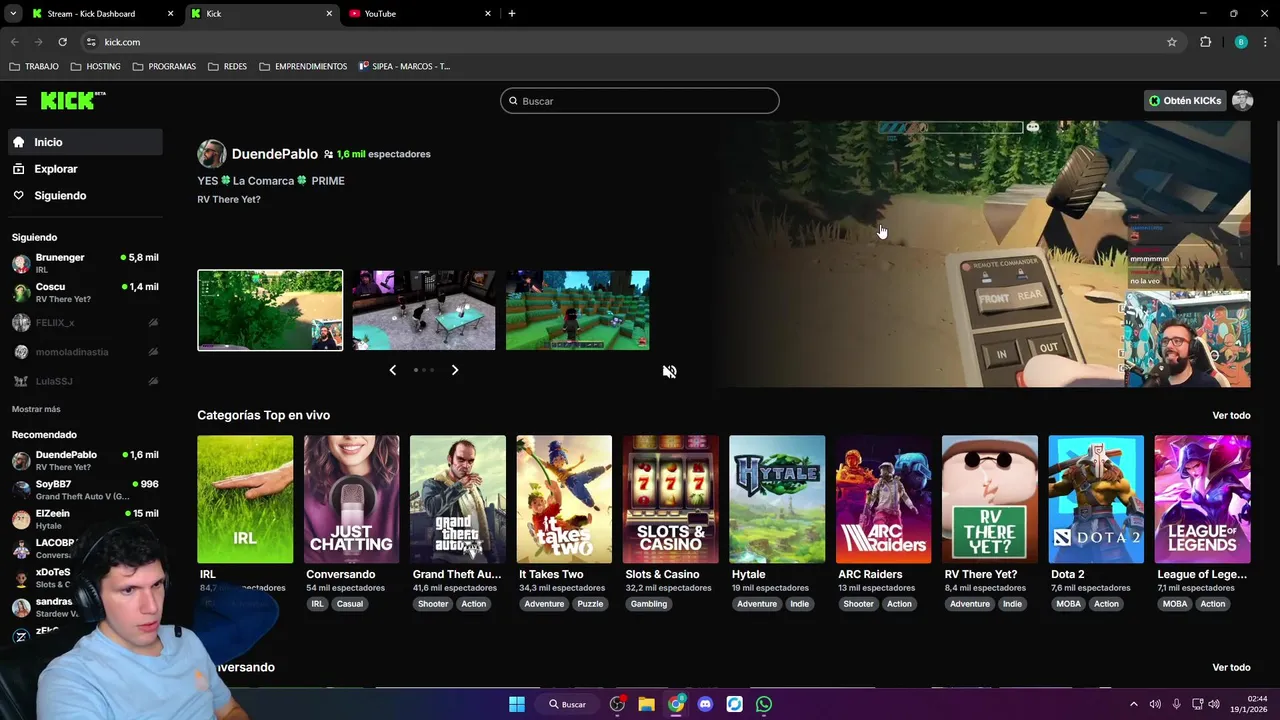Screen dimensions: 1280x720
Task: Open Inicio in the sidebar
Action: click(85, 142)
